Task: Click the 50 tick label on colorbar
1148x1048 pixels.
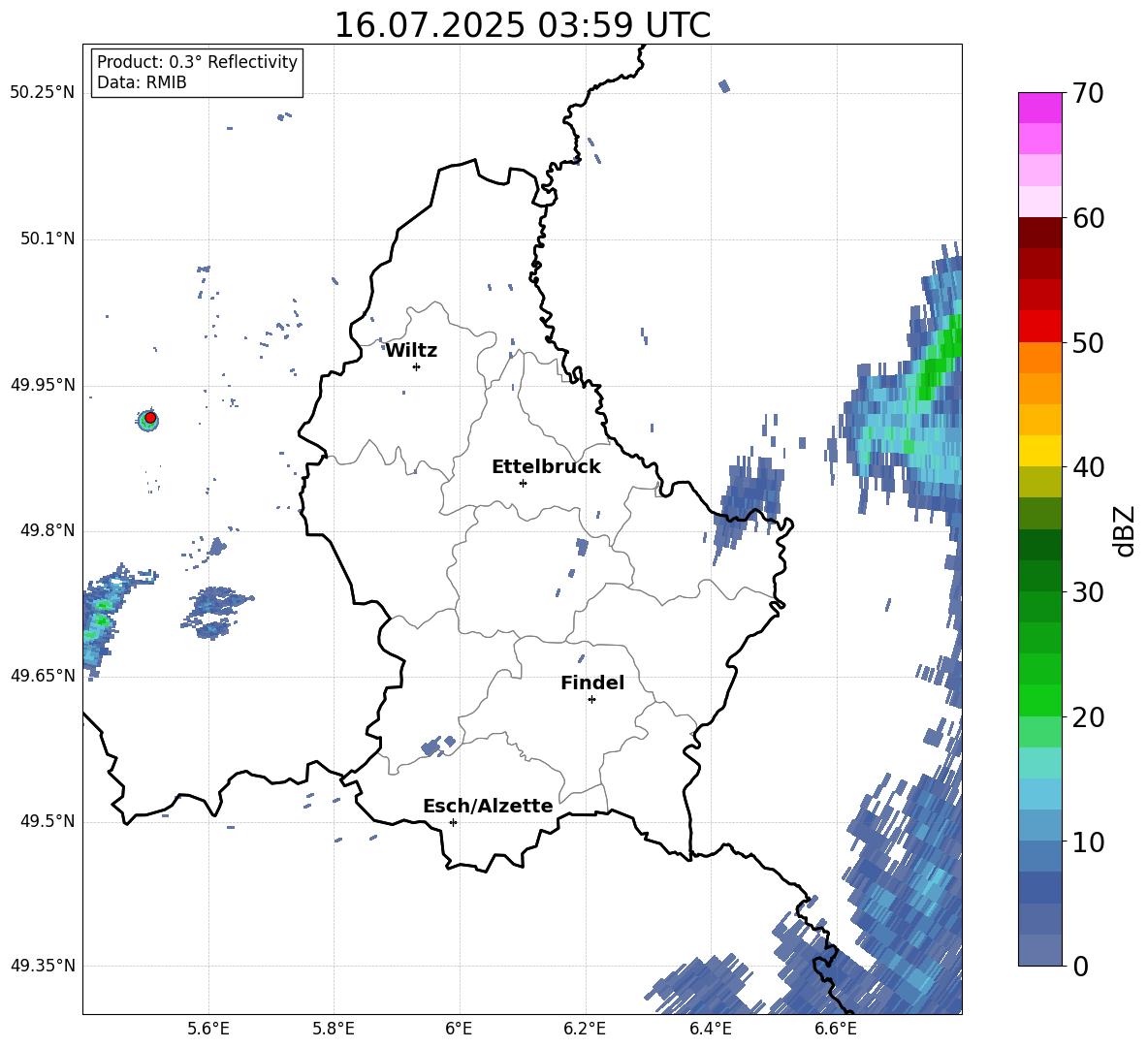Action: click(1087, 342)
